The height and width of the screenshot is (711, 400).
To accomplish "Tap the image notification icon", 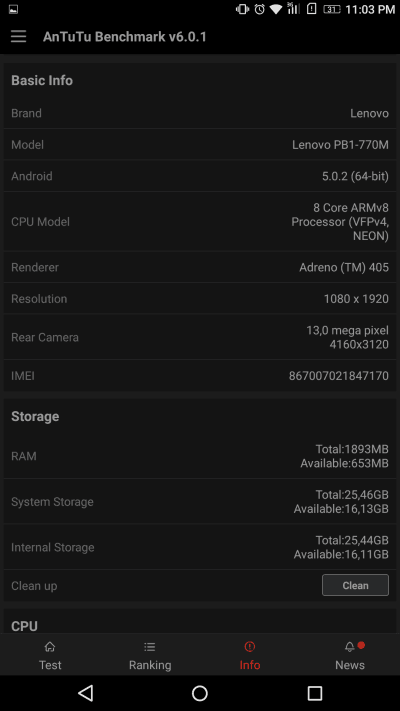I will coord(13,9).
